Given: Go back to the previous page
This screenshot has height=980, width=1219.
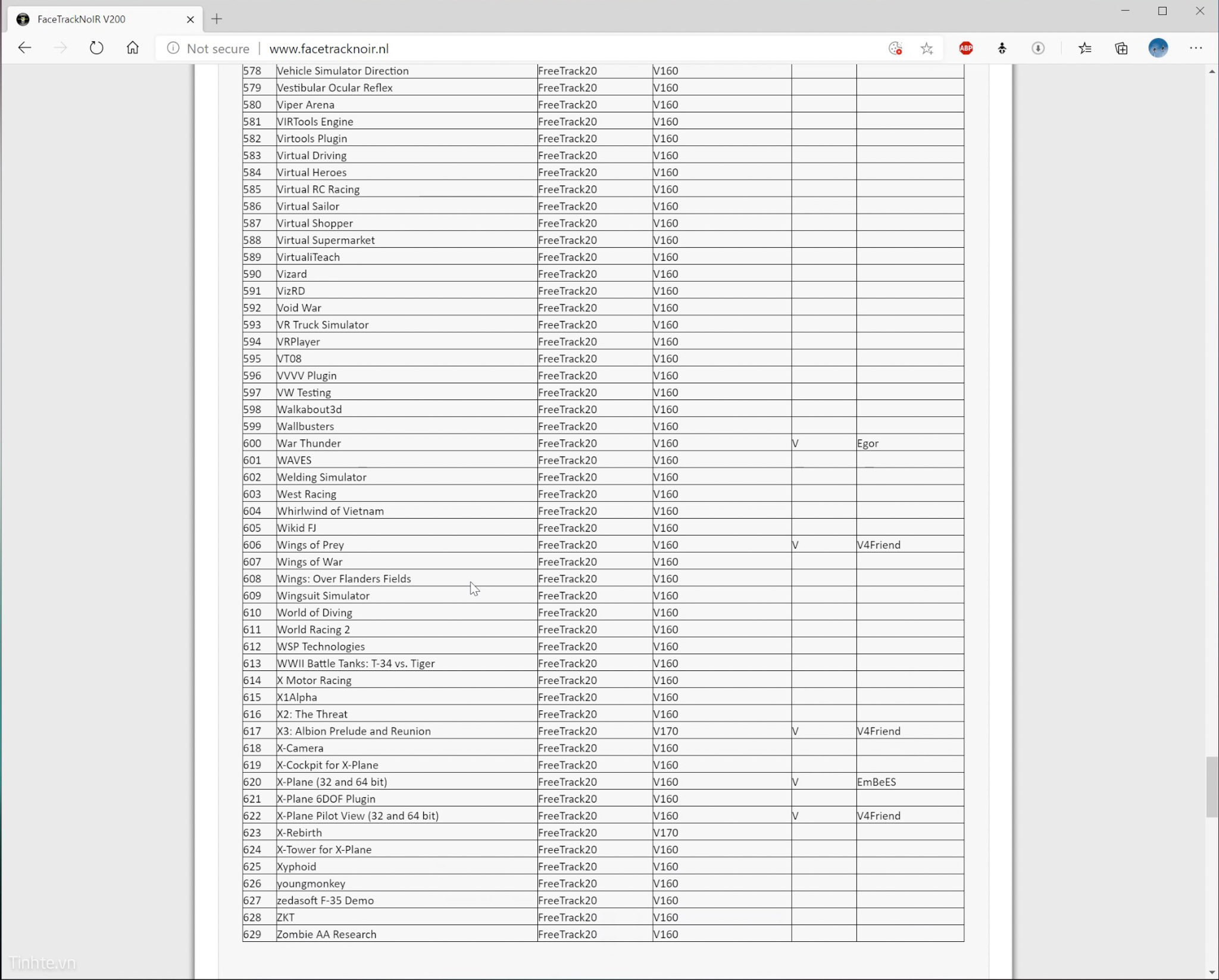Looking at the screenshot, I should [24, 48].
